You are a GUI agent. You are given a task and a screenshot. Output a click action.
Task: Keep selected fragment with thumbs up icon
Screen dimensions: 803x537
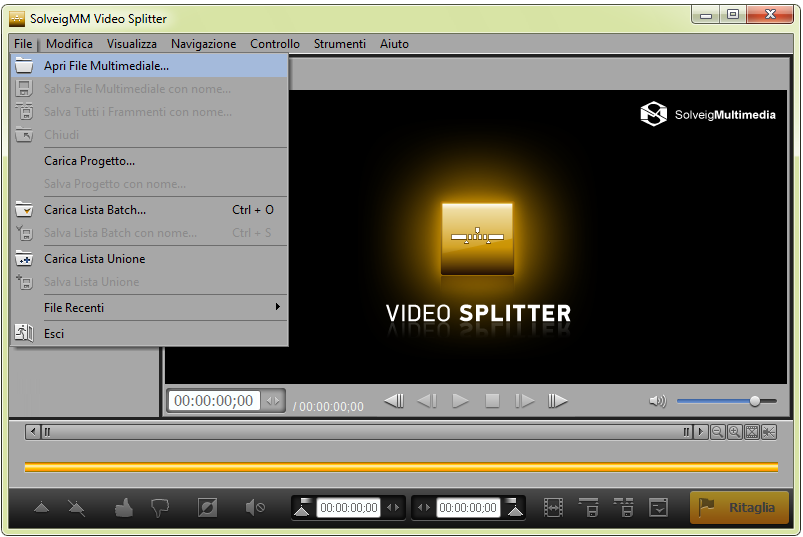point(124,508)
